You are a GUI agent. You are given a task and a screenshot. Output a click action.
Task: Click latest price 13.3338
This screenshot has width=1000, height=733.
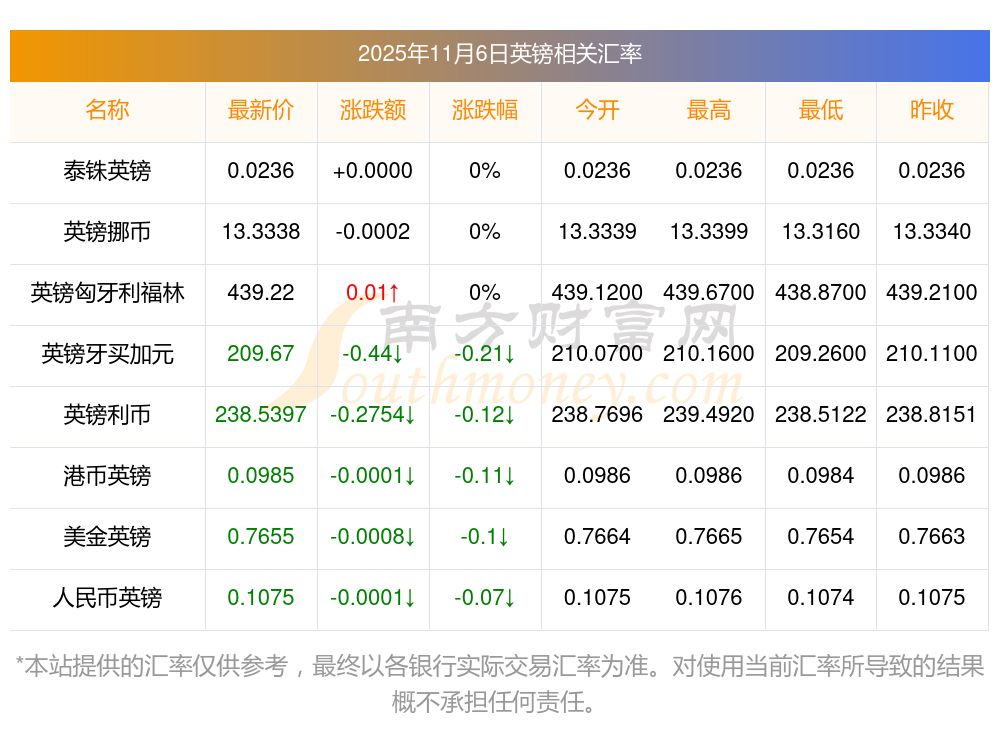tap(261, 232)
